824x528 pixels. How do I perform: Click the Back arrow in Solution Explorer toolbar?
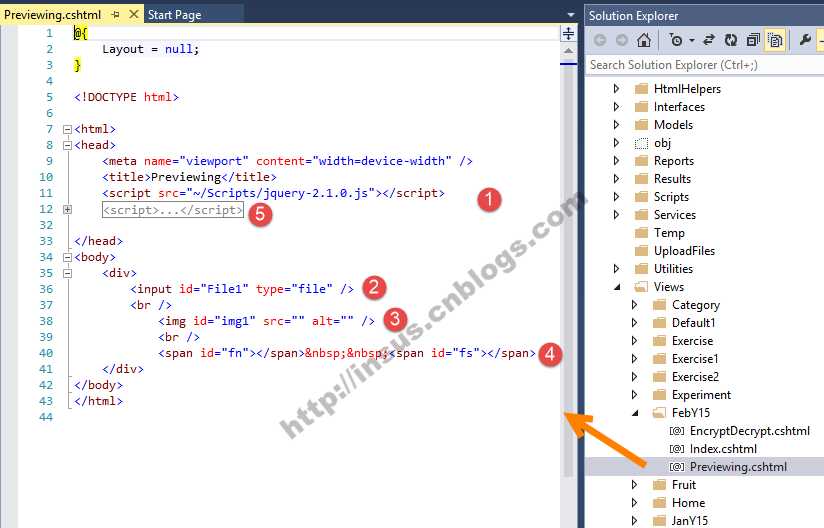click(x=600, y=40)
